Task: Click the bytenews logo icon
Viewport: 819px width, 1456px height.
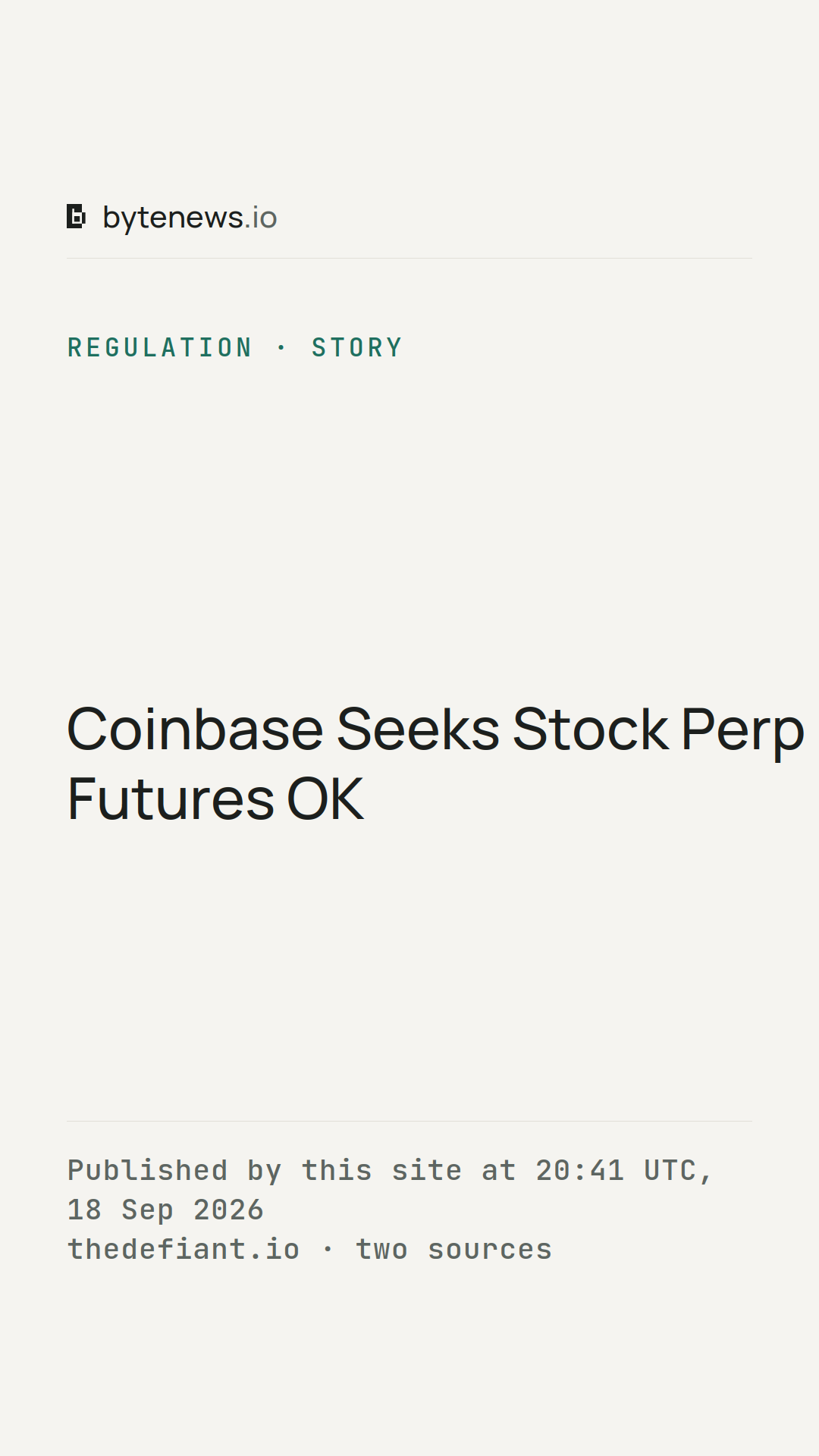Action: tap(76, 217)
